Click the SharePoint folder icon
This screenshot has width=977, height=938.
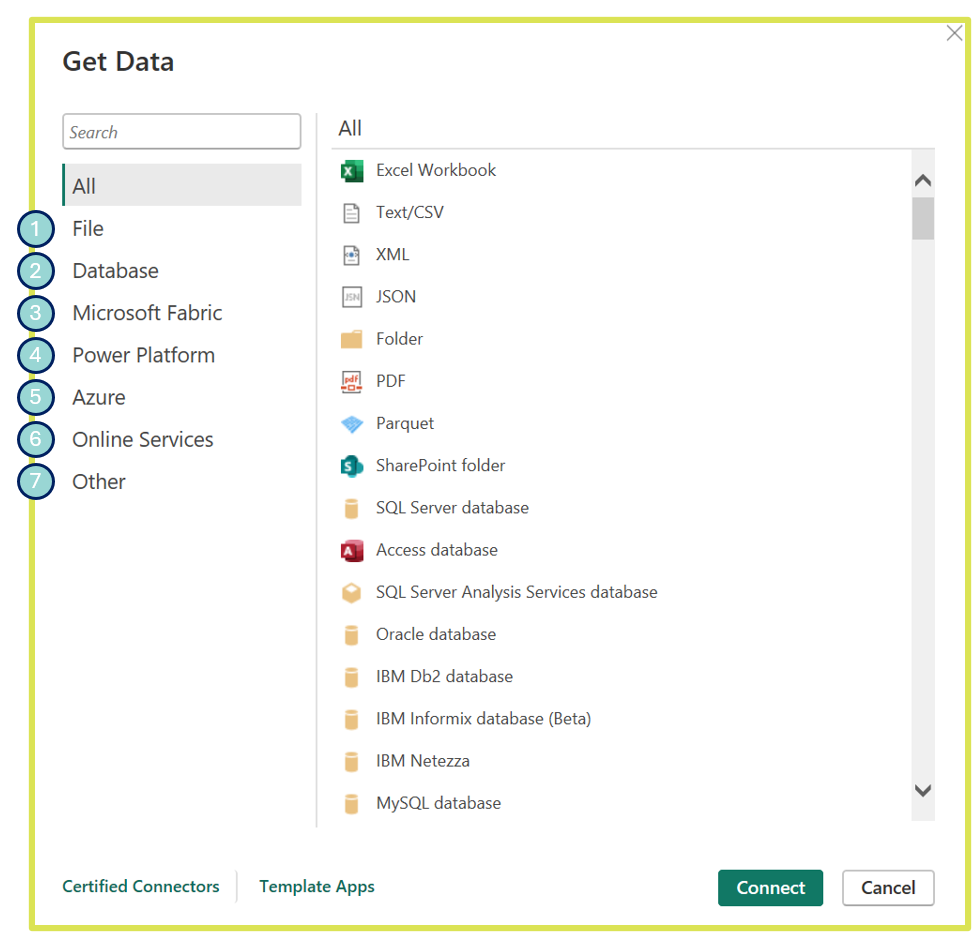pos(351,466)
